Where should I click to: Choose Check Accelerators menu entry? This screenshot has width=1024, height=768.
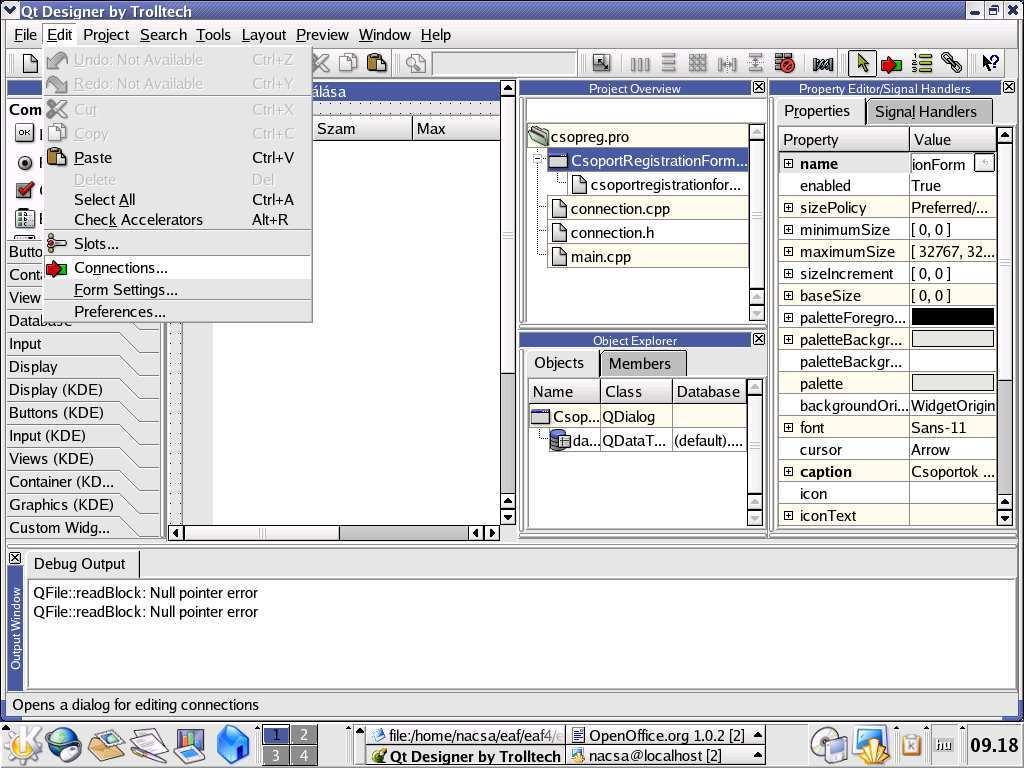tap(178, 219)
